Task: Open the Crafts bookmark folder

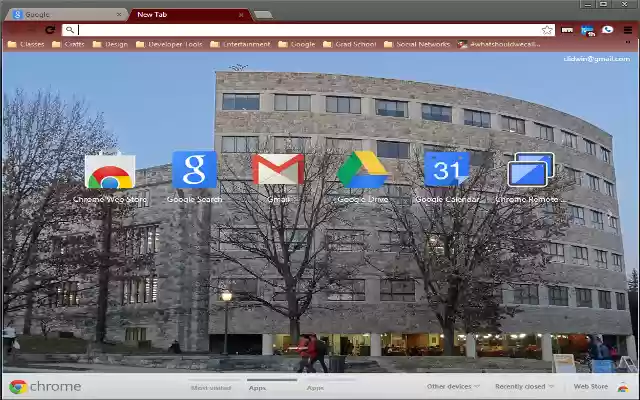Action: click(68, 44)
